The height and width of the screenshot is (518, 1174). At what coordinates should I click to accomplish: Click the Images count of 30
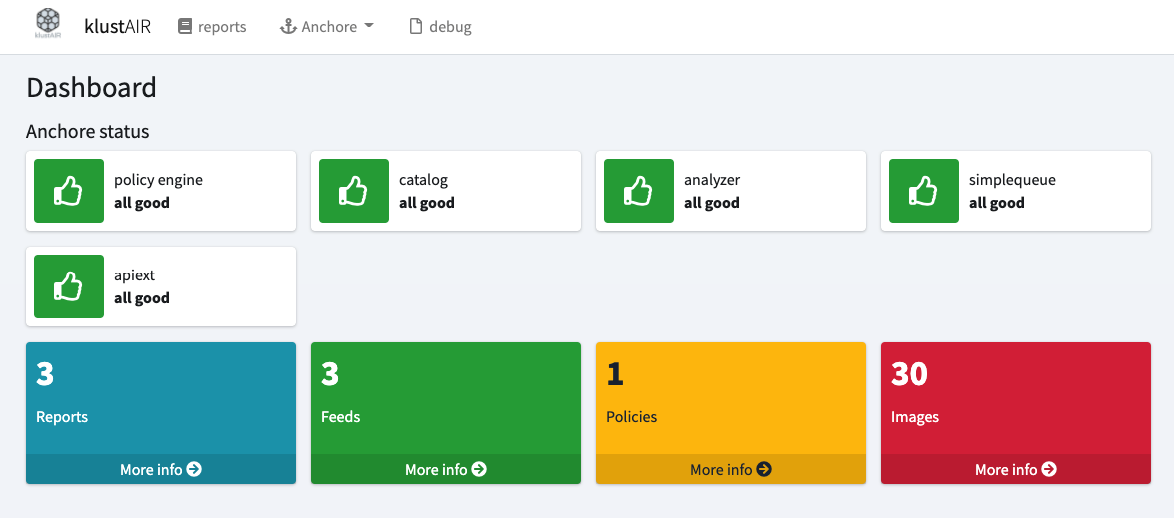point(910,374)
